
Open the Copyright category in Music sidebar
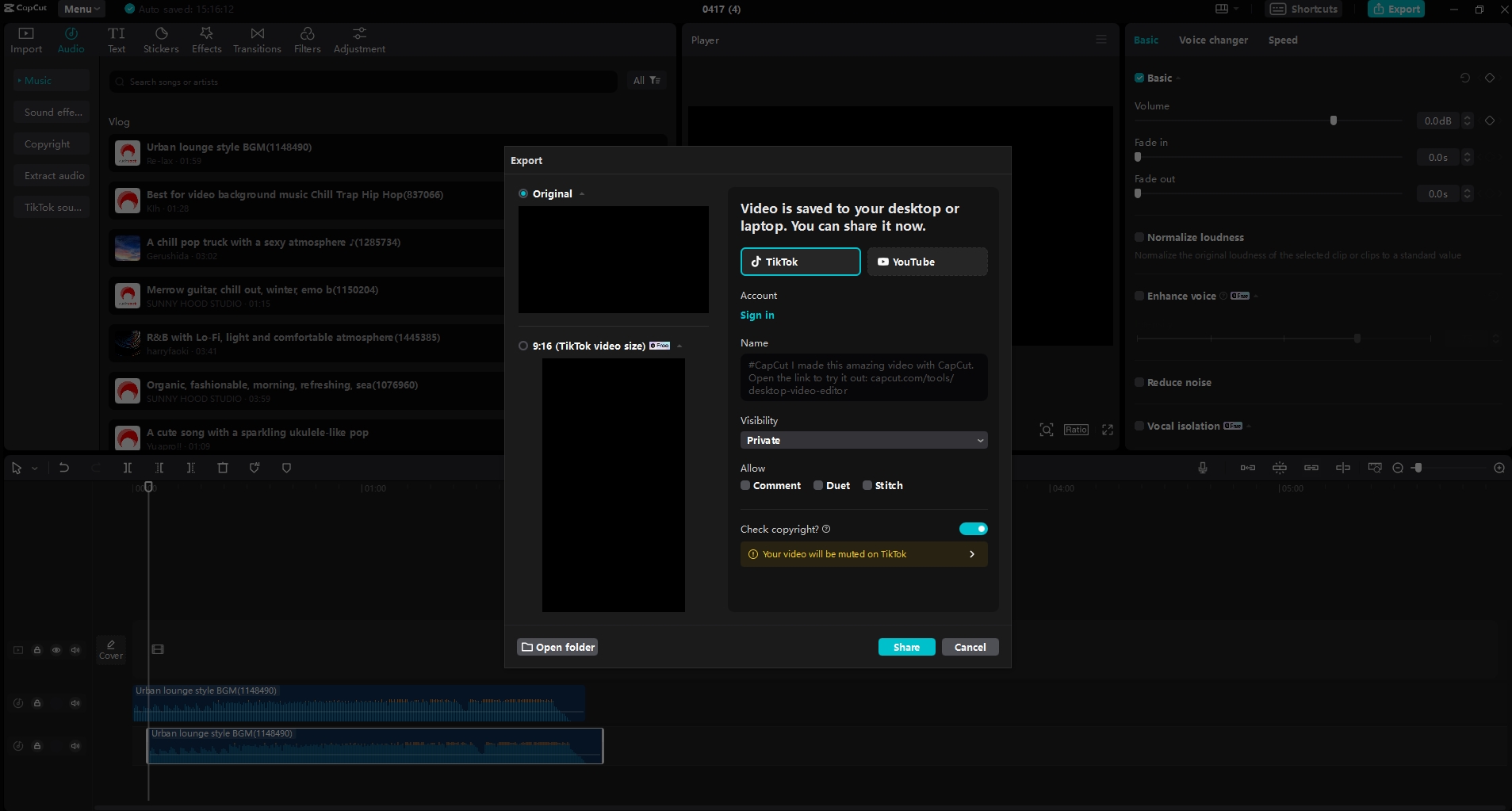(x=49, y=143)
